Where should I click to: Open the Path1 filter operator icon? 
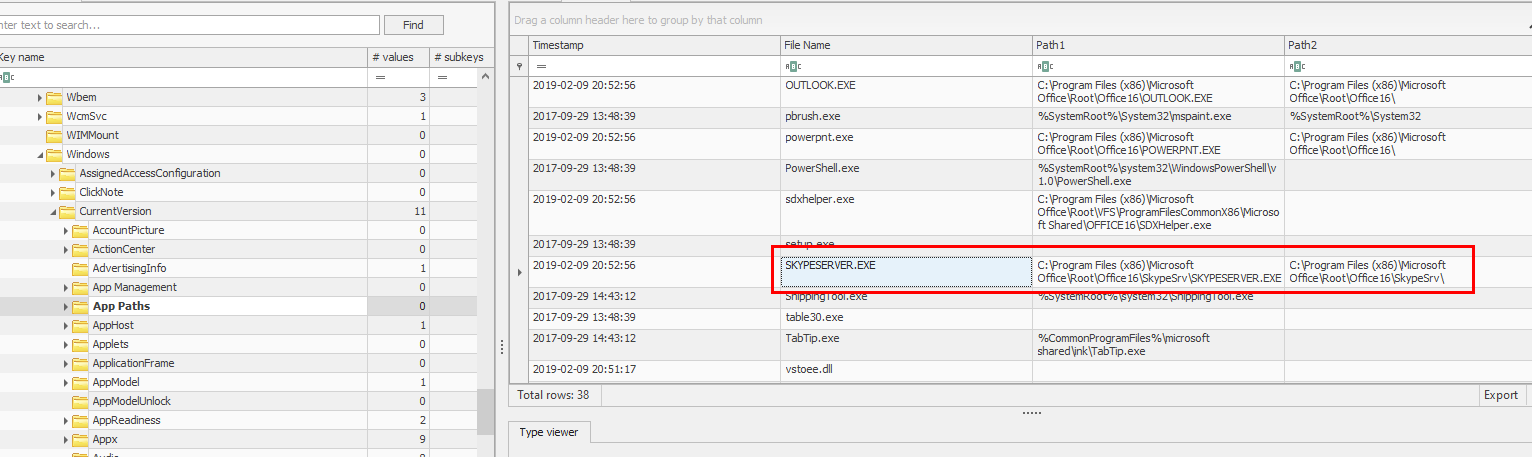pyautogui.click(x=1046, y=66)
